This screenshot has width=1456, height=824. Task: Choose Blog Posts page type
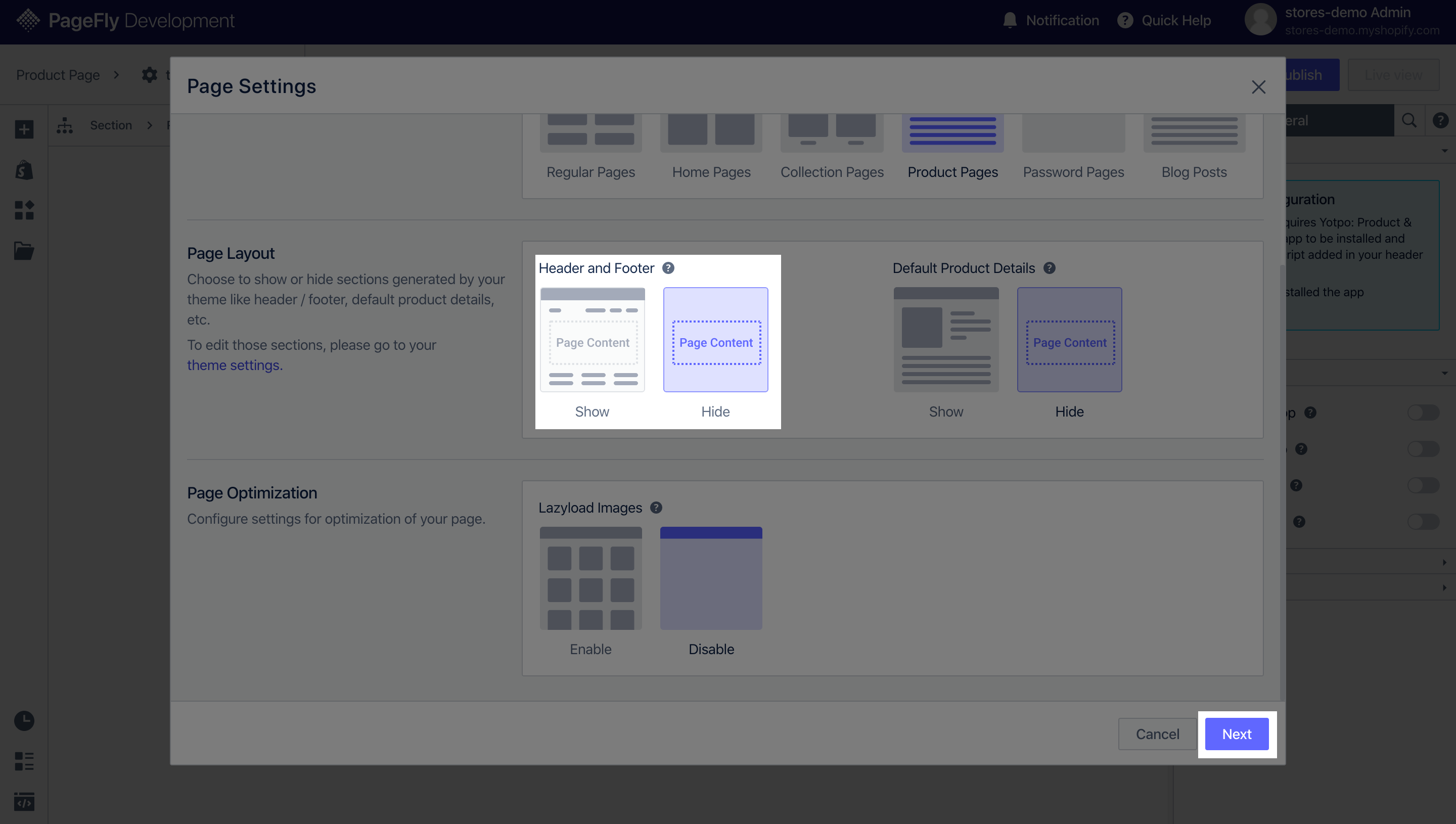click(1194, 147)
